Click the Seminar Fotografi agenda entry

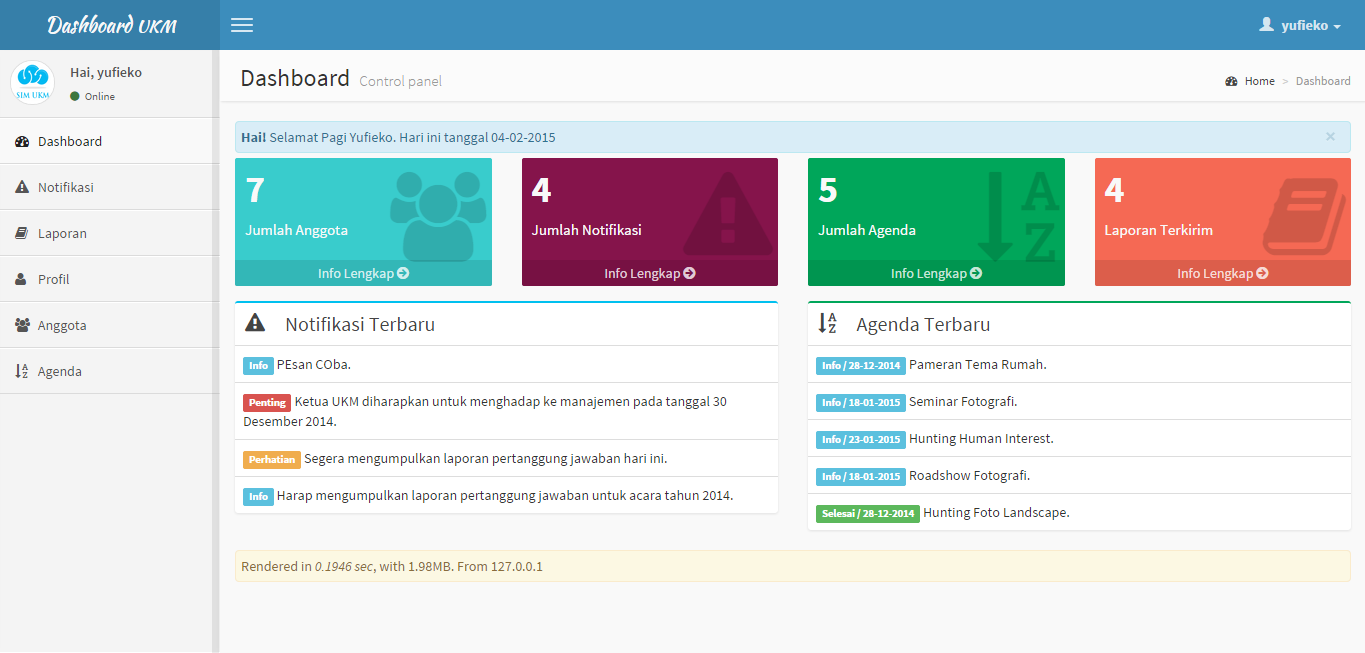(963, 401)
